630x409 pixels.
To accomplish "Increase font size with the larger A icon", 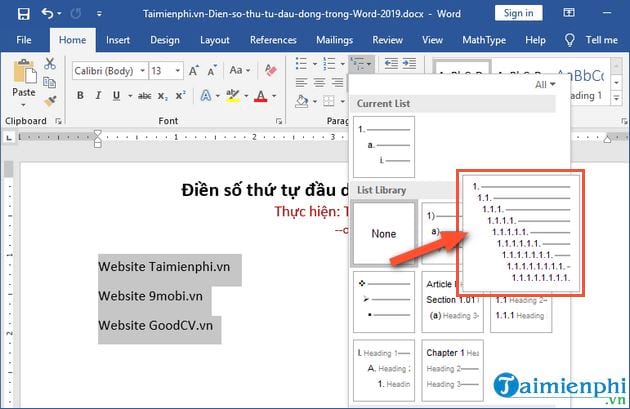I will 194,71.
